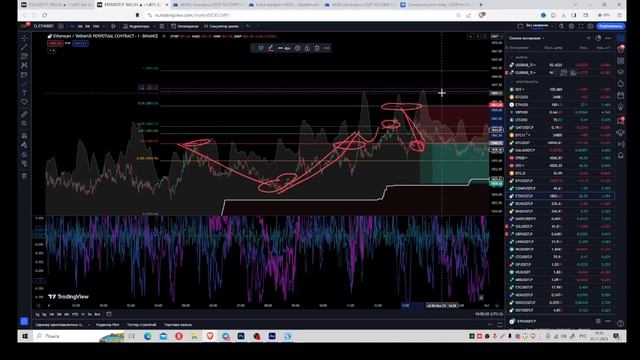
Task: Open the market replay simulator button
Action: pos(221,26)
